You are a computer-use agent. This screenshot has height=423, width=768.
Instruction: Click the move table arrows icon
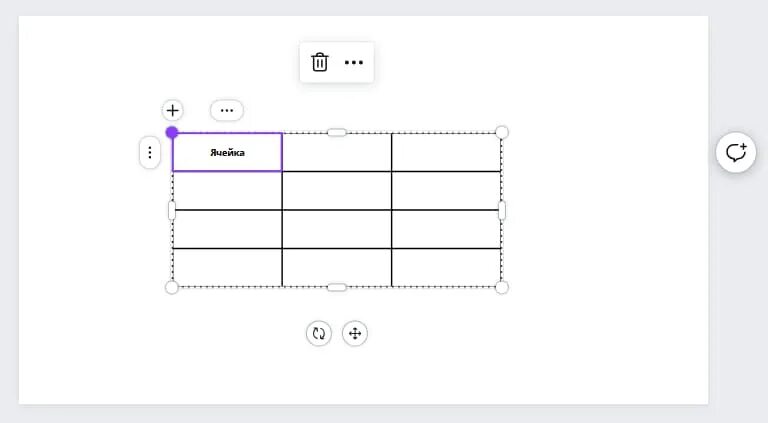coord(355,333)
